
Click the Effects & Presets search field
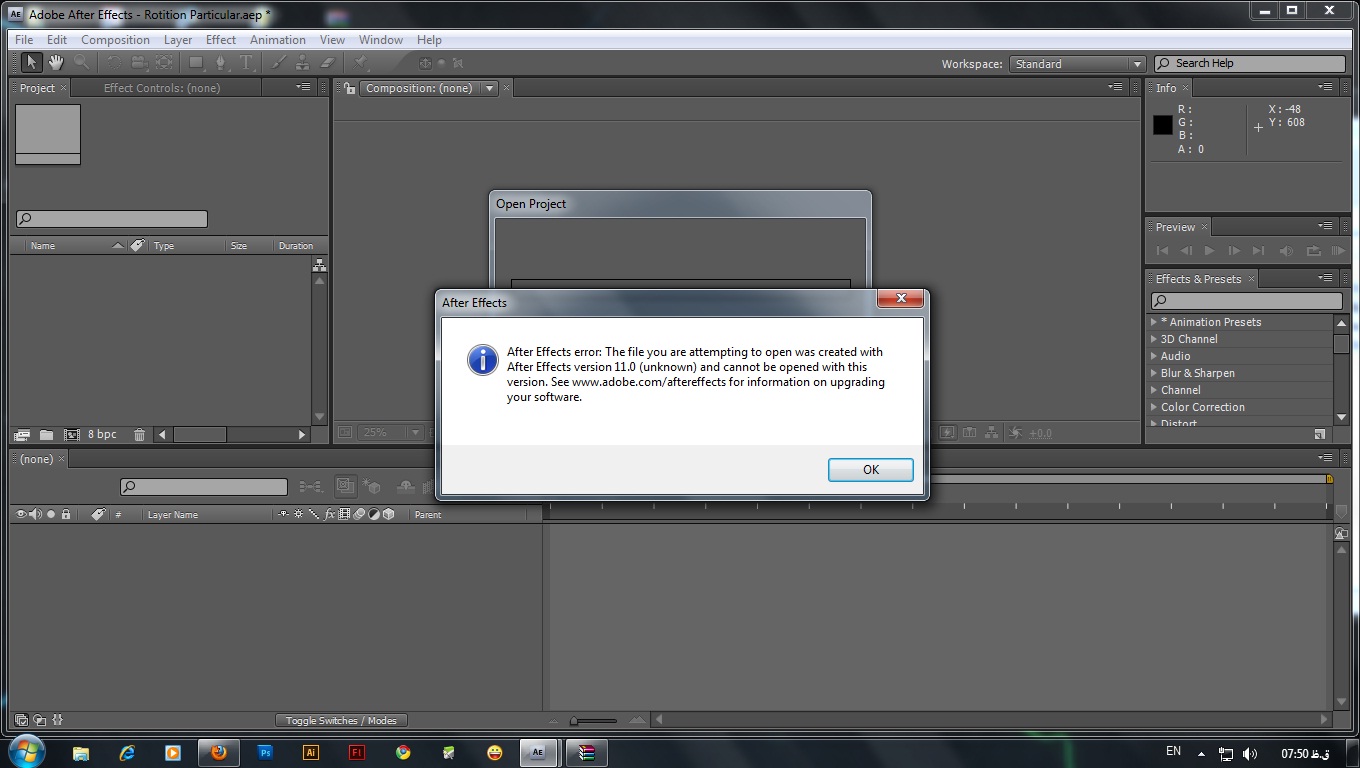click(1246, 300)
